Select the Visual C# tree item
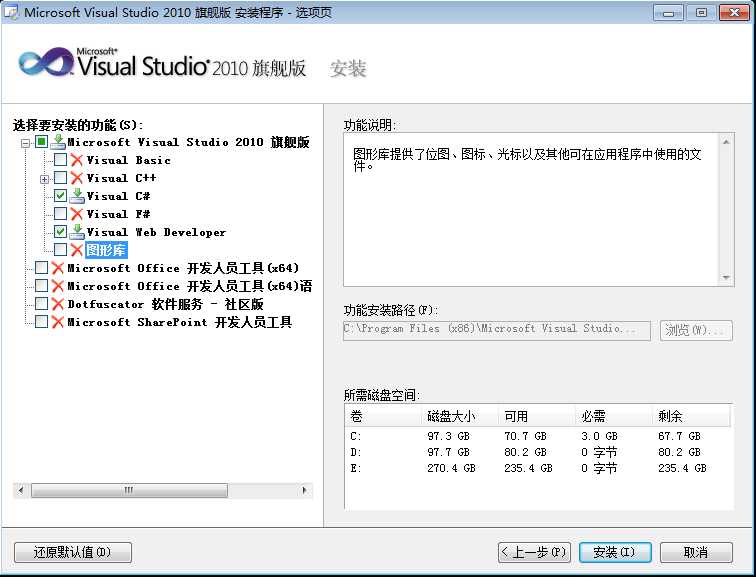This screenshot has width=756, height=577. pyautogui.click(x=119, y=196)
